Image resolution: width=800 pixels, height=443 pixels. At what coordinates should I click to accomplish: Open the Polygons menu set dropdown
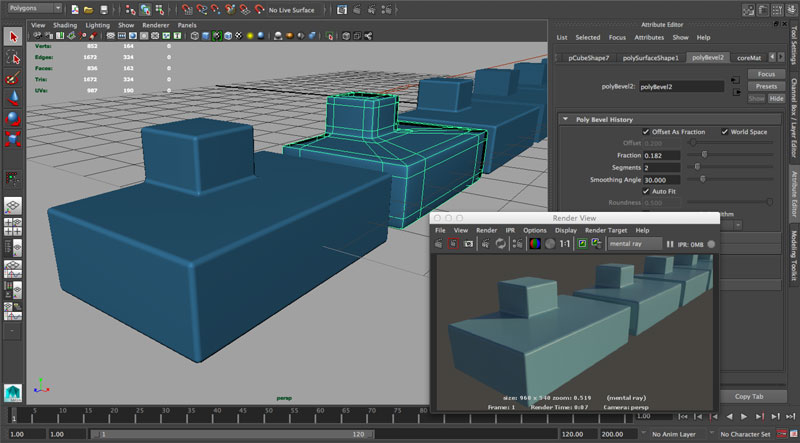(35, 9)
